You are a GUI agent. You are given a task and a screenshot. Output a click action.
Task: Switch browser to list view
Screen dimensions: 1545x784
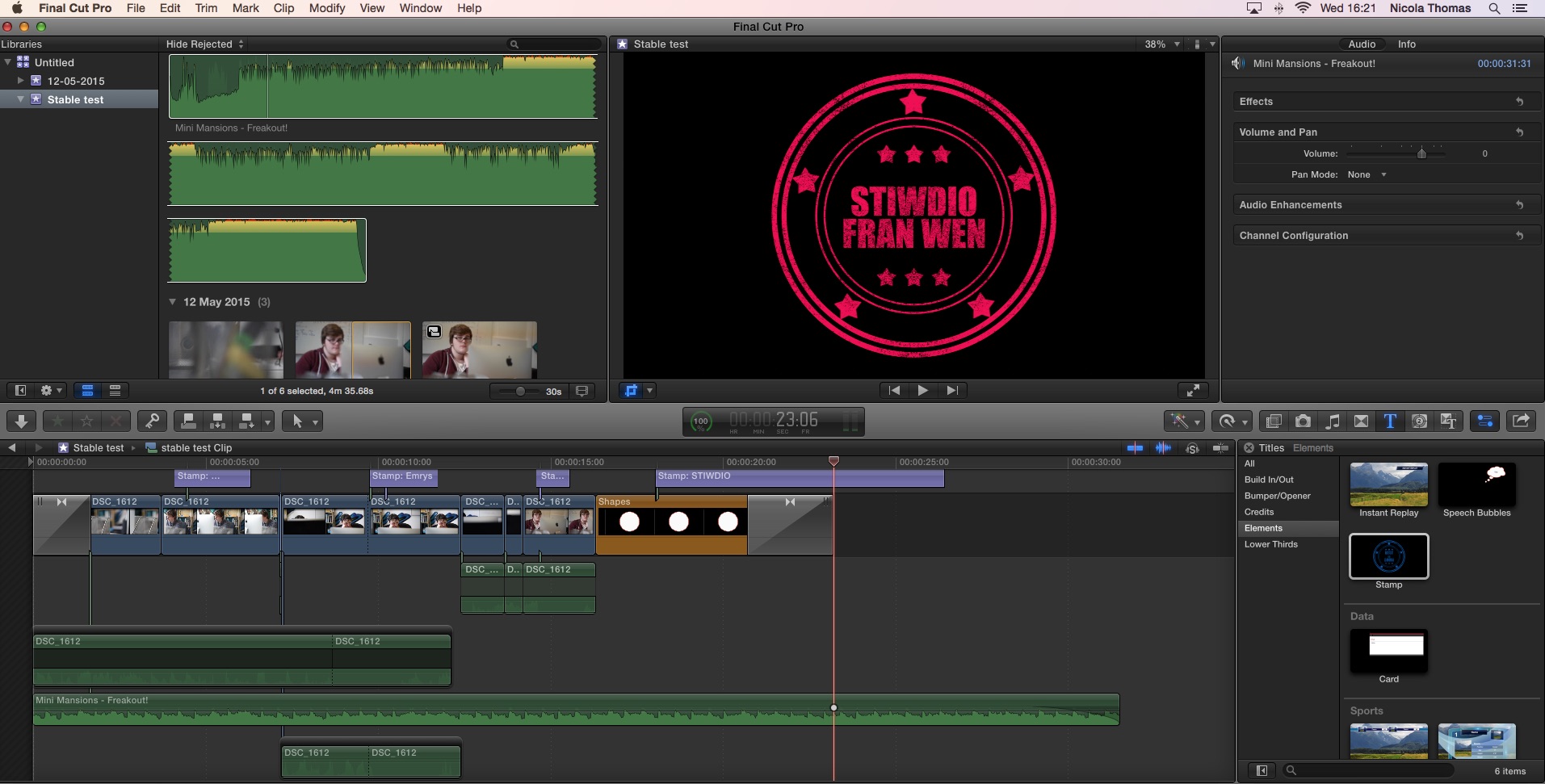(x=115, y=391)
